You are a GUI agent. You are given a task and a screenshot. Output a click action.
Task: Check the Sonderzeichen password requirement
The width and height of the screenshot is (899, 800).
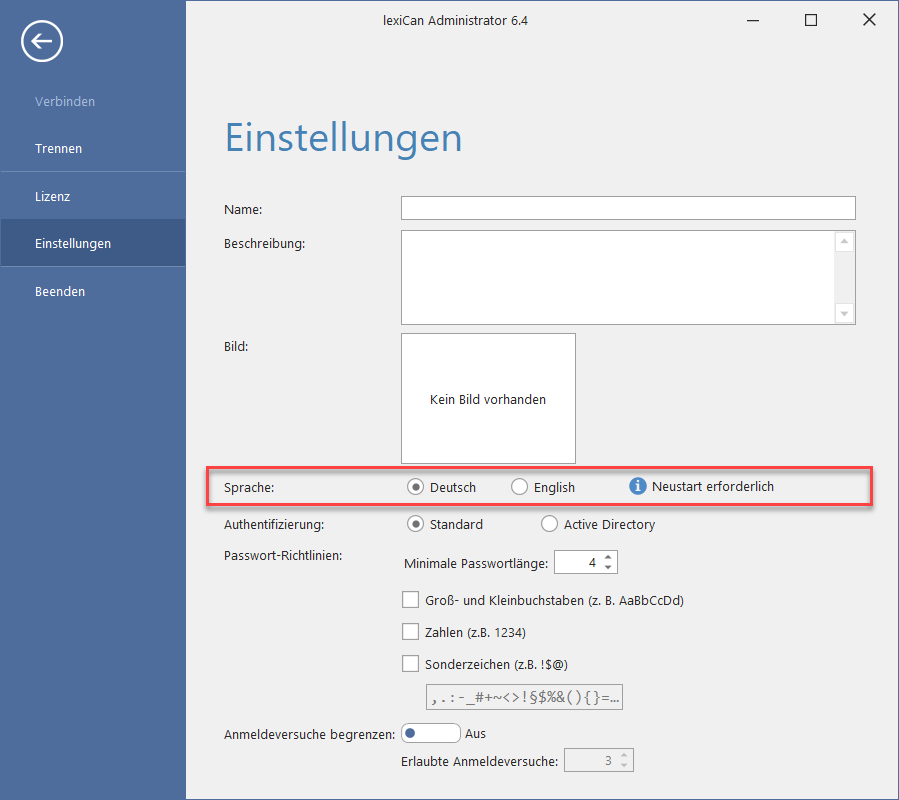click(410, 663)
